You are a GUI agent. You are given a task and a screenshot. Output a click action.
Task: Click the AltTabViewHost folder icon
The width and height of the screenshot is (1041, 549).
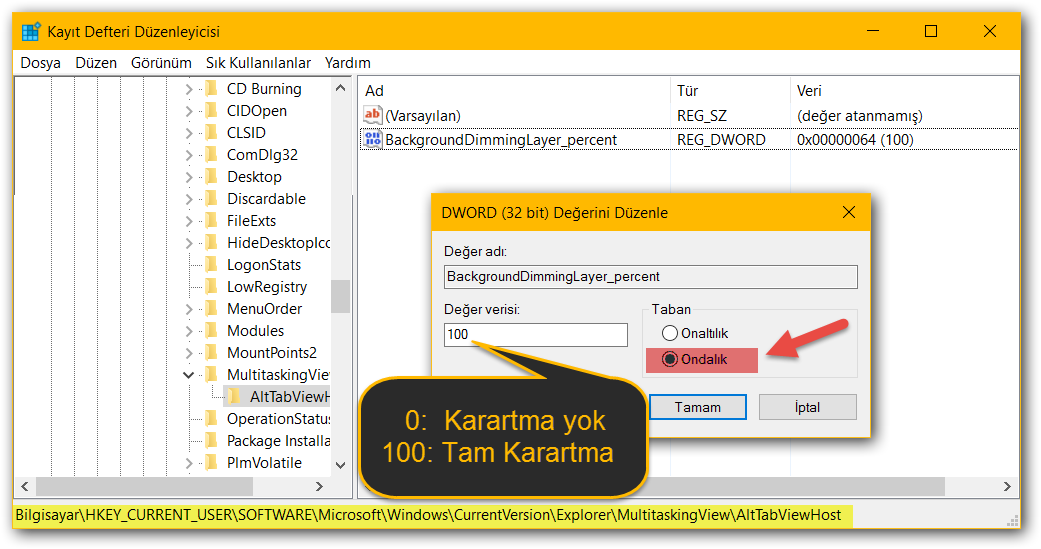pos(234,396)
